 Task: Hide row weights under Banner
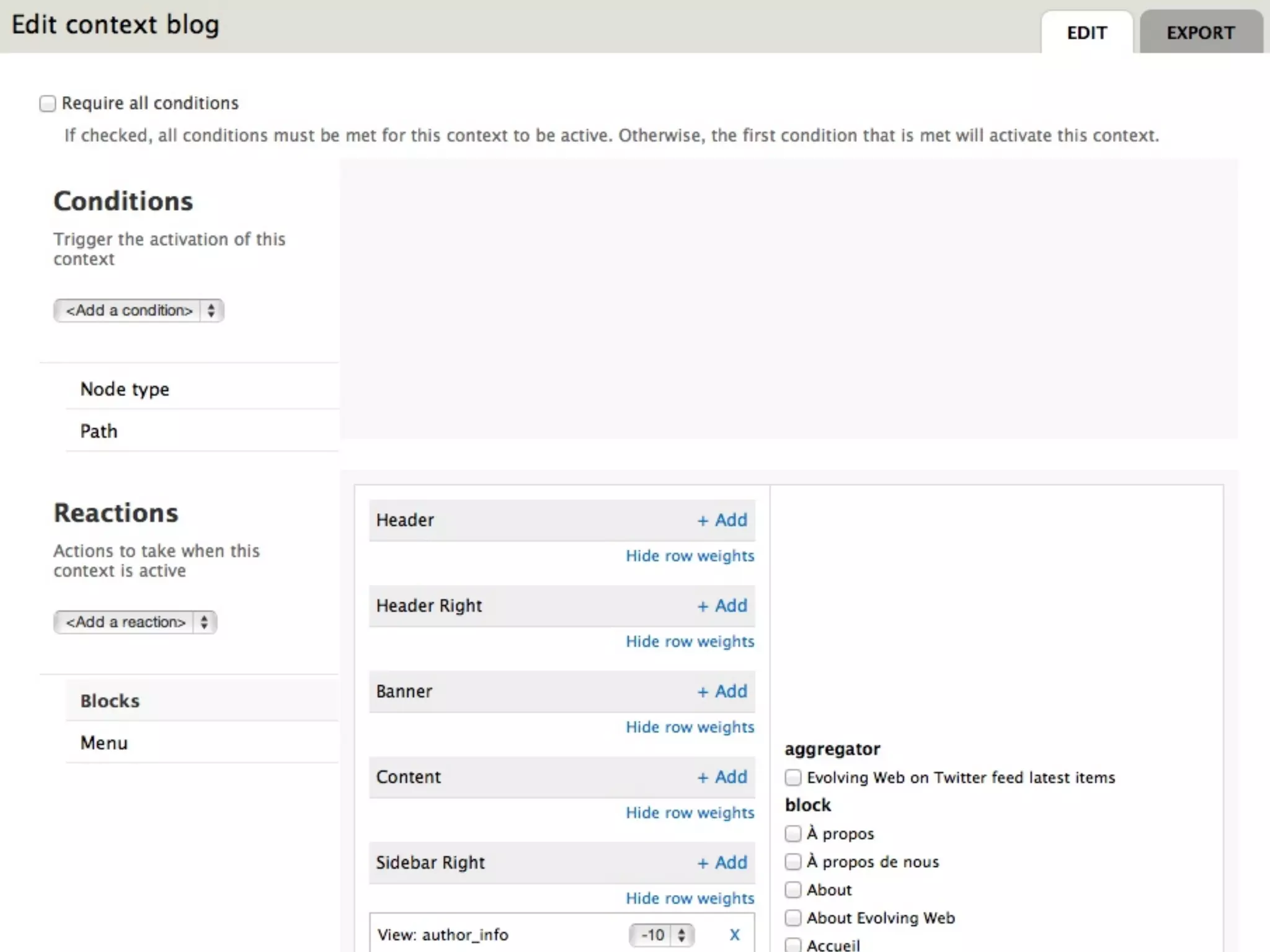(690, 727)
